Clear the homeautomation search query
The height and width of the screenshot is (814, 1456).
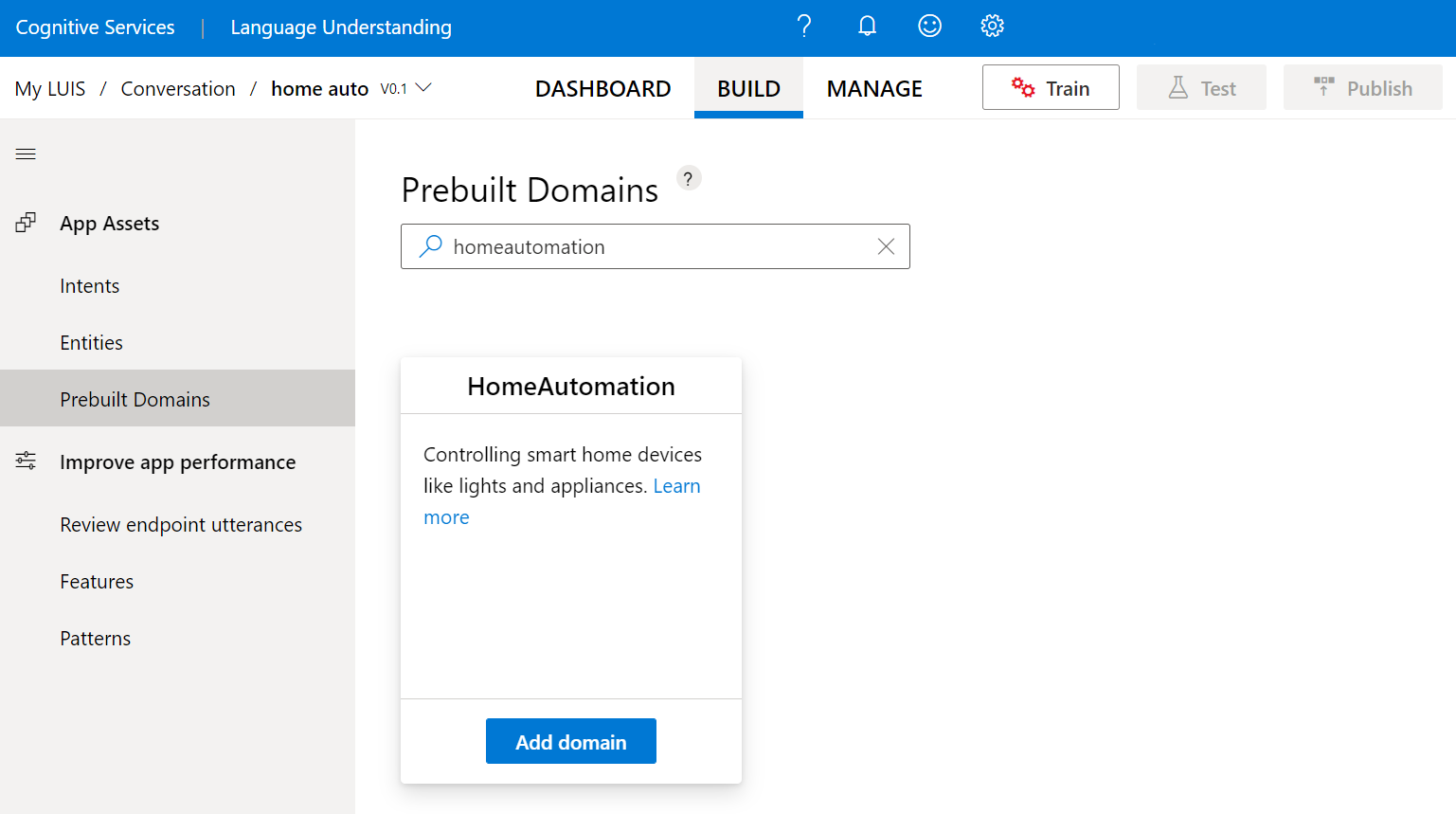click(886, 245)
